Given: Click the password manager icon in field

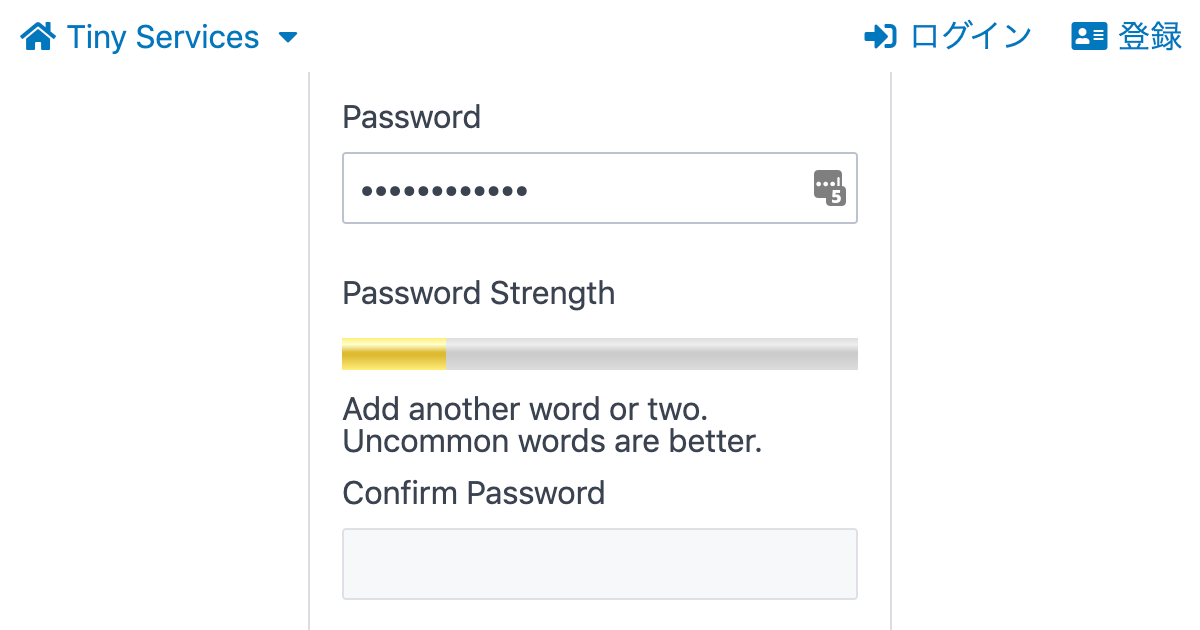Looking at the screenshot, I should click(827, 184).
